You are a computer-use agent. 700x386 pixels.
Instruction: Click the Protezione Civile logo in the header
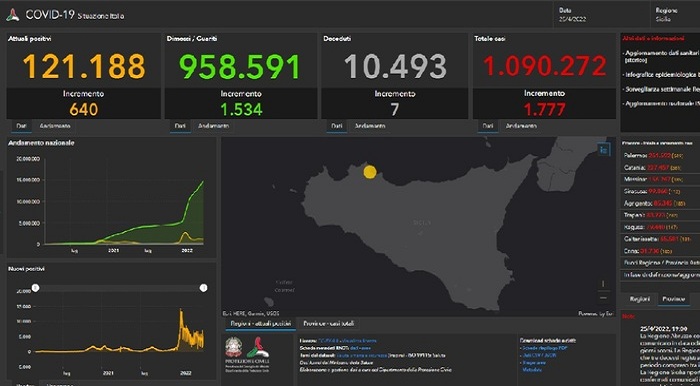pyautogui.click(x=12, y=15)
